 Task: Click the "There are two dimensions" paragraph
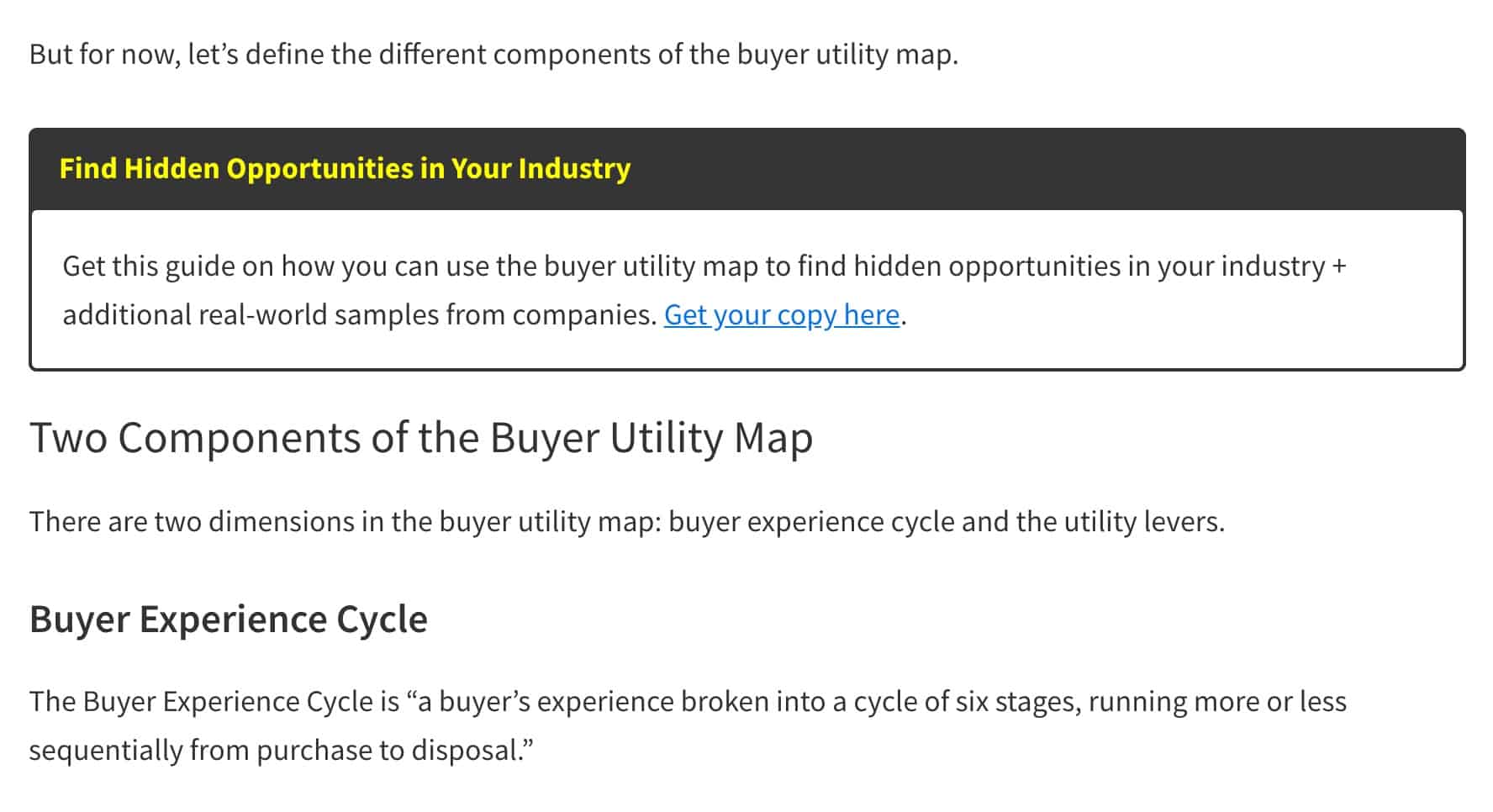click(627, 522)
